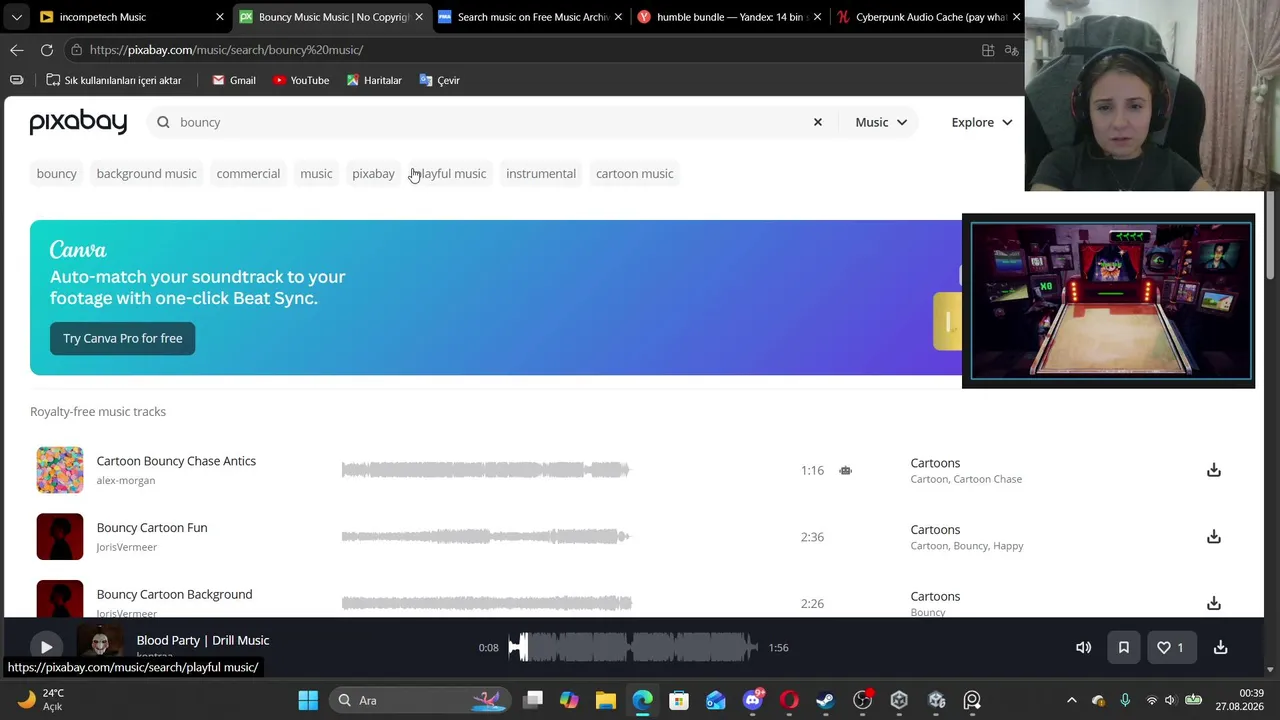The image size is (1280, 720).
Task: Focus the Pixabay search input field
Action: pyautogui.click(x=490, y=122)
